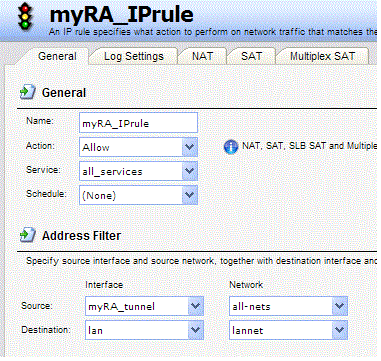Screen dimensions: 381x361
Task: Open Destination Network dropdown showing lannet
Action: 288,330
